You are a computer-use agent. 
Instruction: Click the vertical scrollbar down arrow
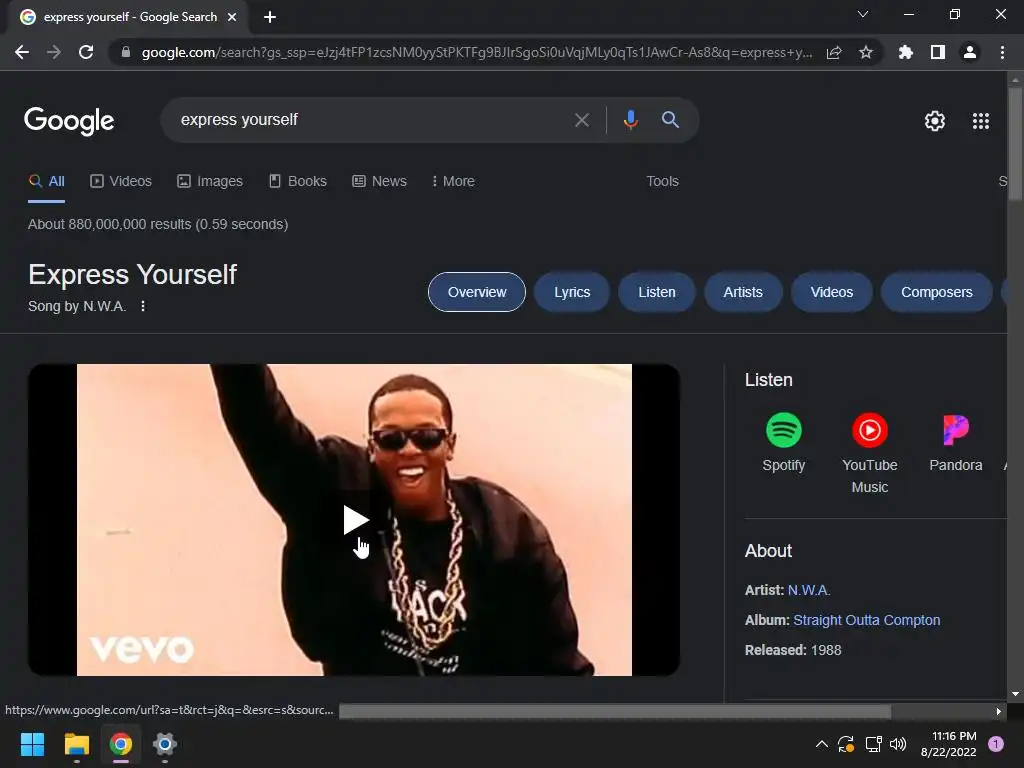(1015, 694)
